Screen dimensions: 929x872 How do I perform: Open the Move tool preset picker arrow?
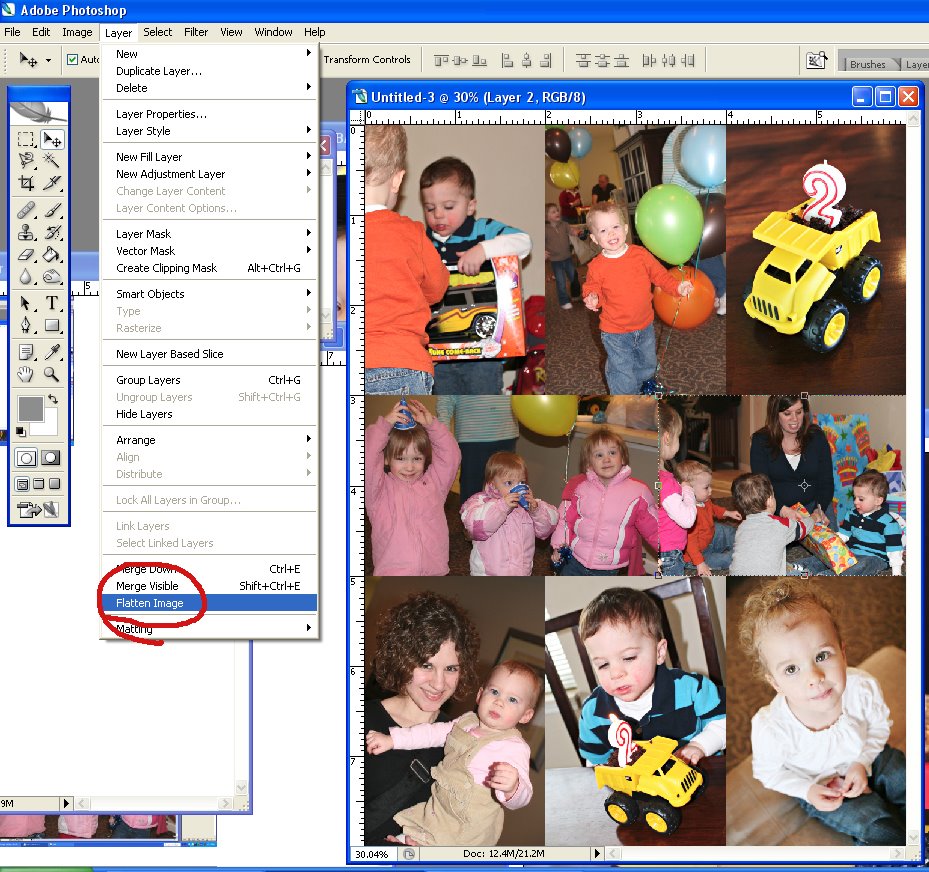pos(47,61)
